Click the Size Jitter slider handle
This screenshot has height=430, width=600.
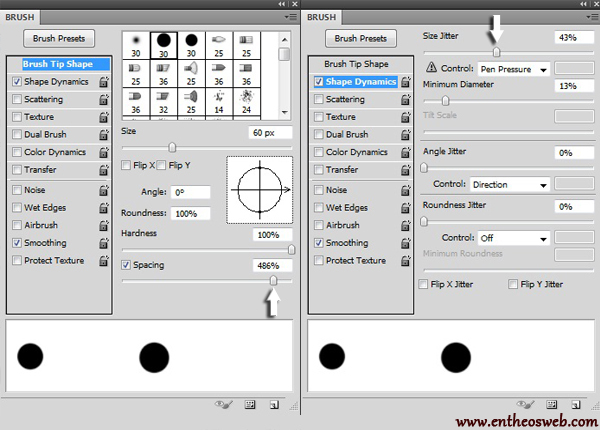tap(496, 53)
